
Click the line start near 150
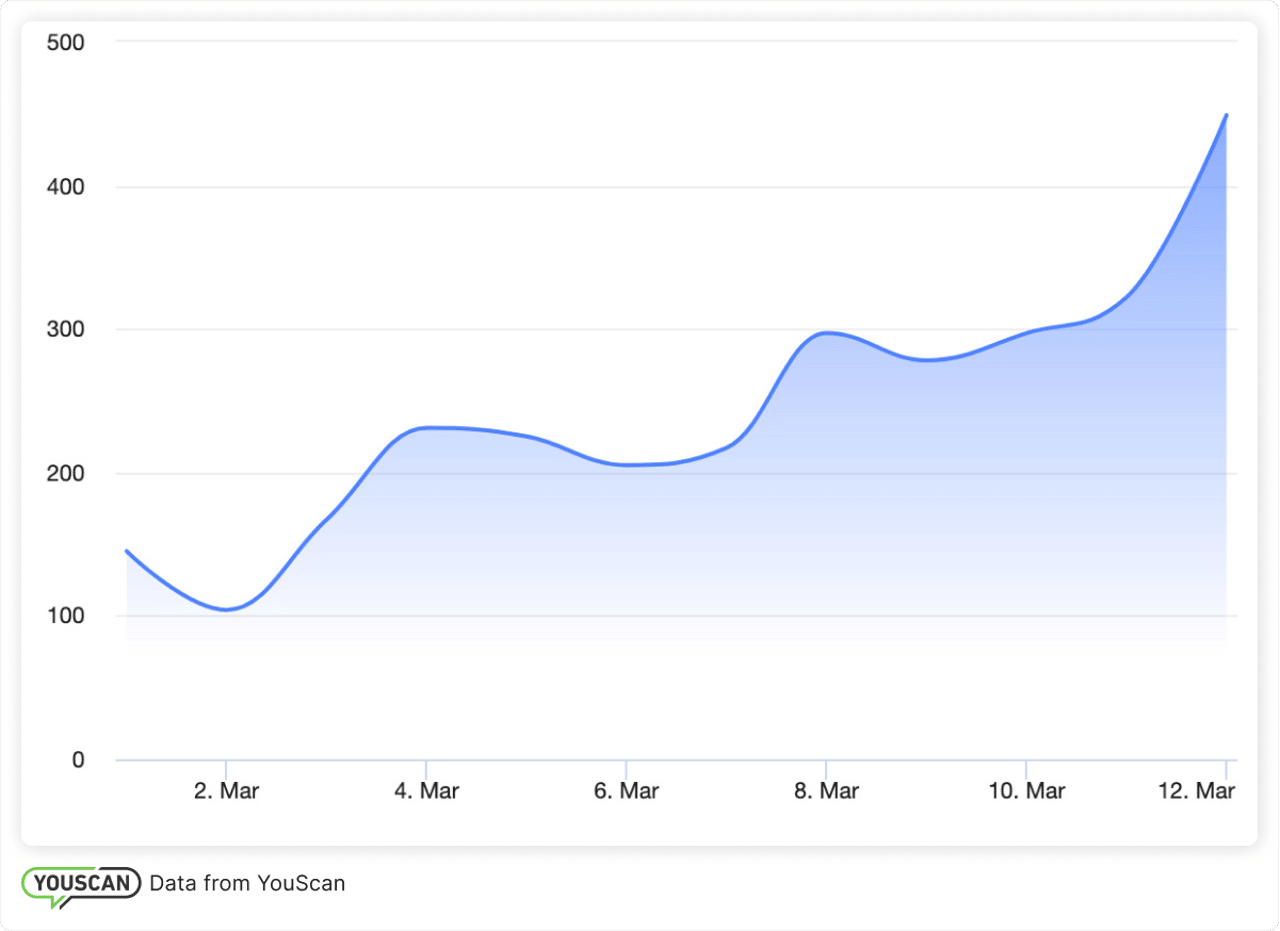coord(127,551)
